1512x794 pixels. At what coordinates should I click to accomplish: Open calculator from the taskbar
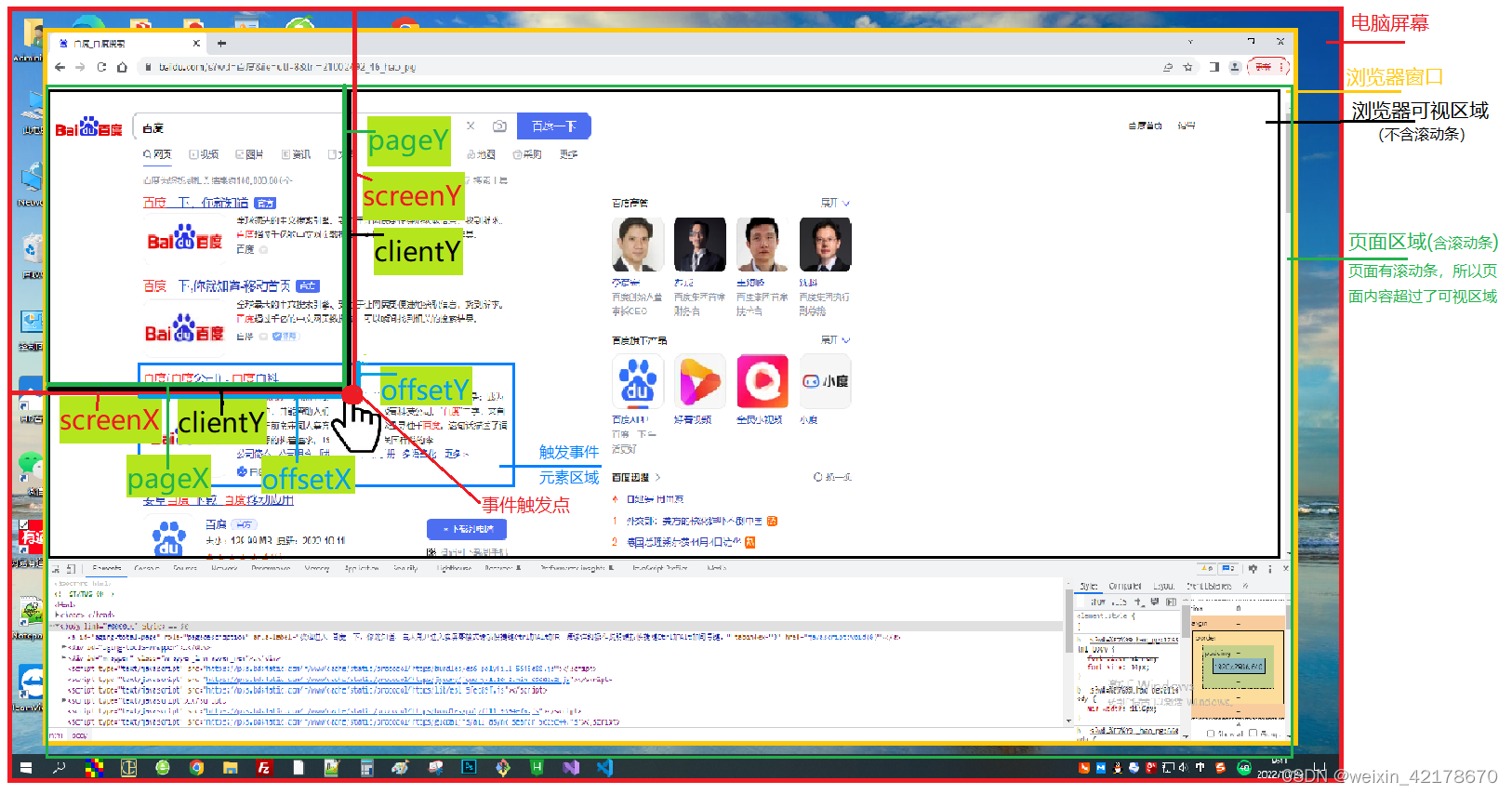tap(366, 768)
